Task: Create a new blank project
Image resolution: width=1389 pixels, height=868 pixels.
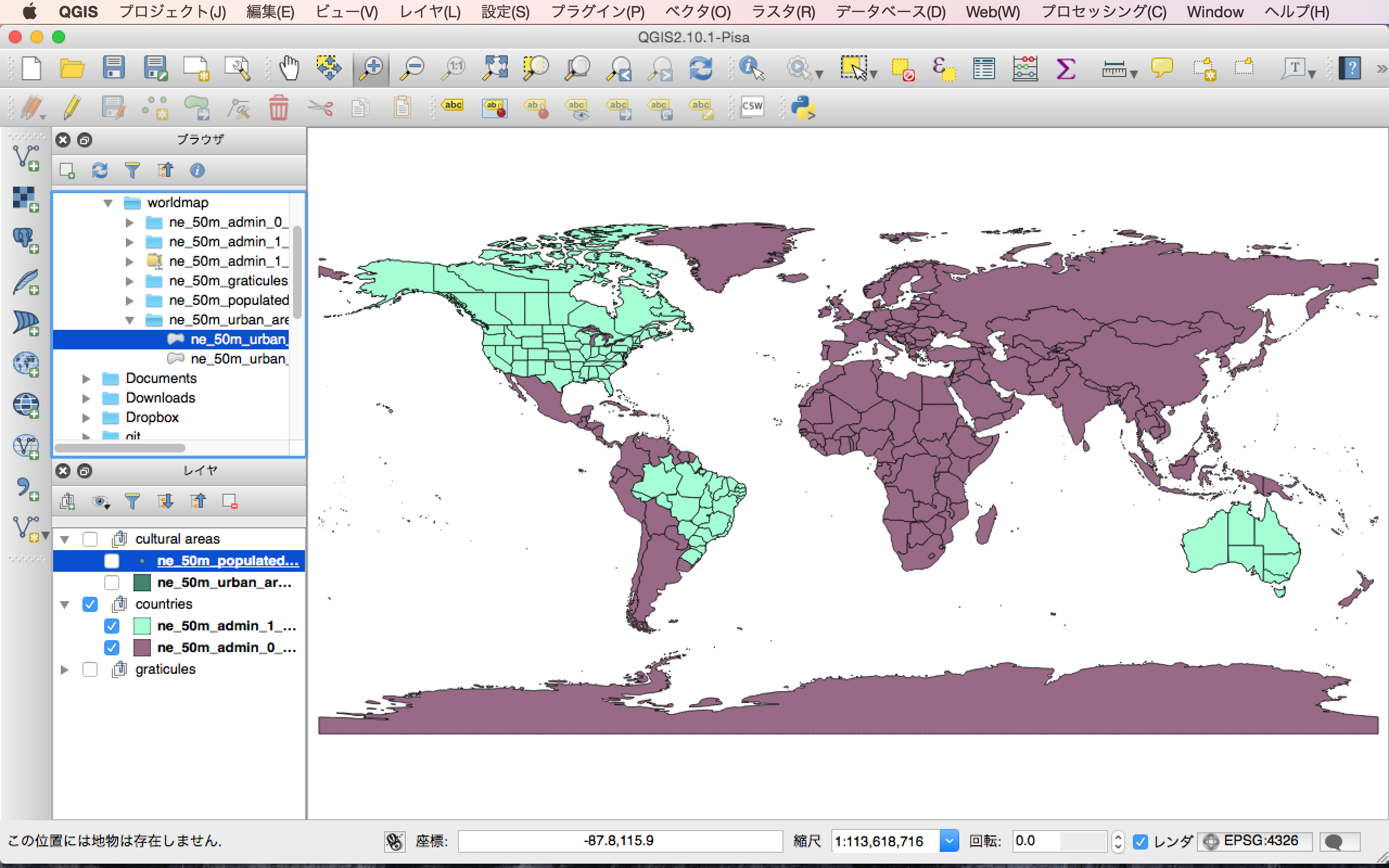Action: point(31,68)
